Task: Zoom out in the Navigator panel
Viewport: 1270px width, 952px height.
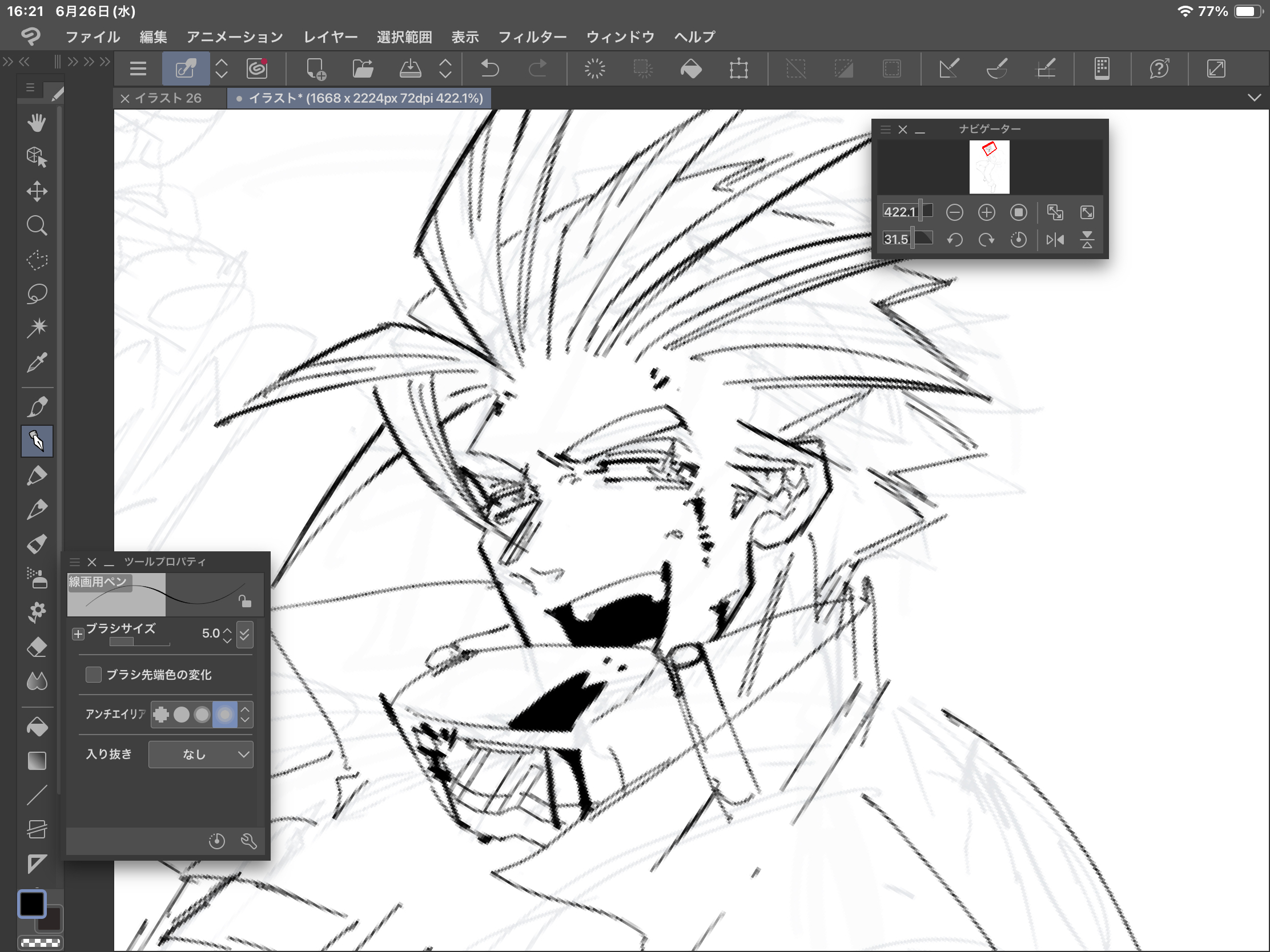Action: (x=954, y=213)
